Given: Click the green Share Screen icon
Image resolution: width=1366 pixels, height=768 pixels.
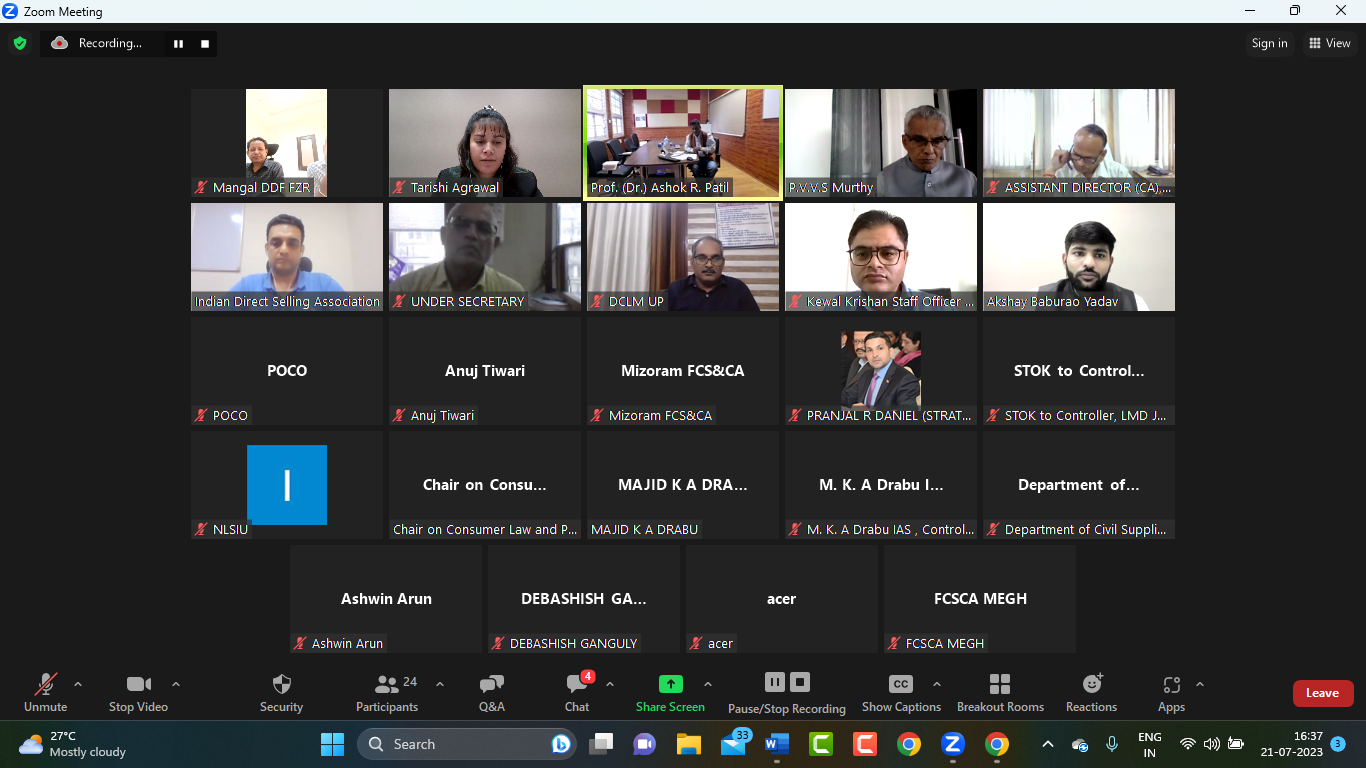Looking at the screenshot, I should click(x=670, y=685).
